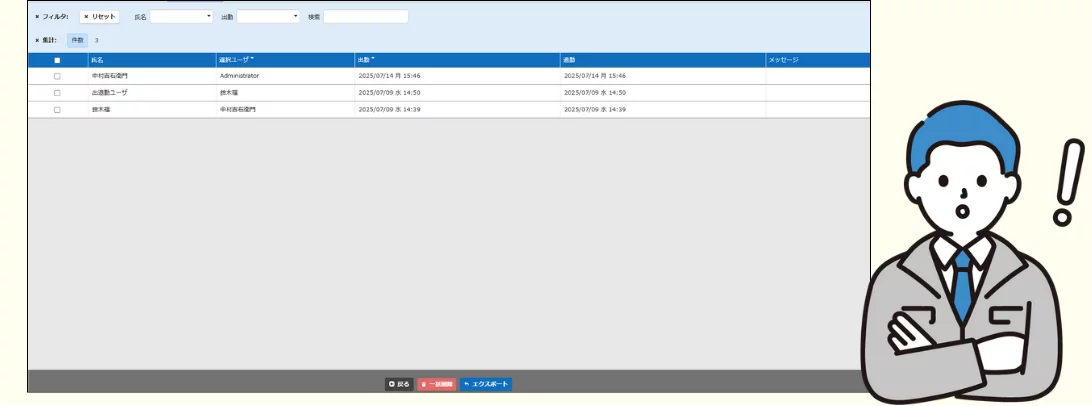Click the red 一括削除 bulk delete button
Screen dimensions: 1092x406
(x=437, y=384)
